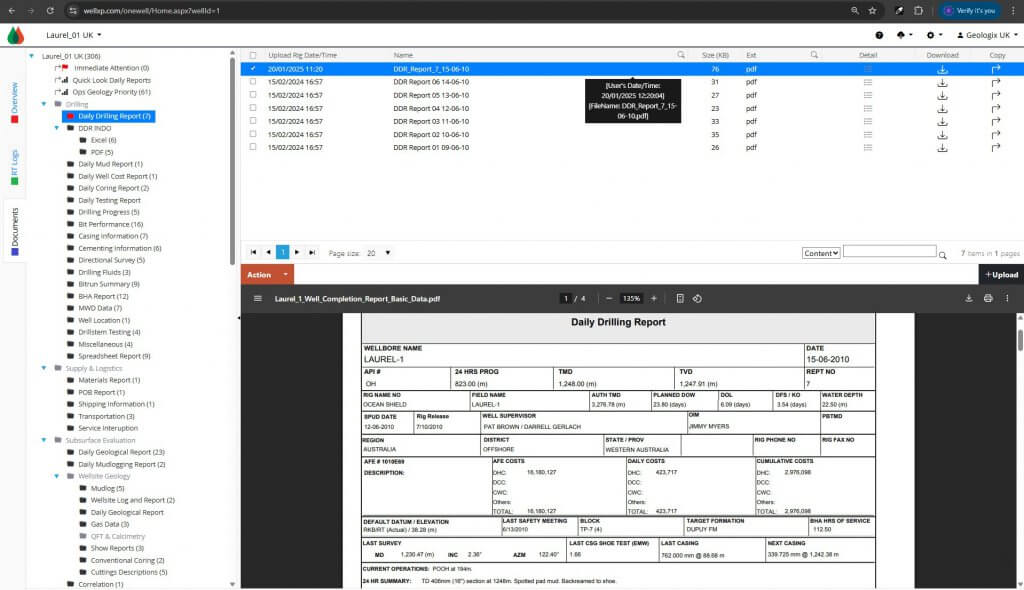Open the Content filter dropdown
Image resolution: width=1024 pixels, height=590 pixels.
pyautogui.click(x=821, y=253)
